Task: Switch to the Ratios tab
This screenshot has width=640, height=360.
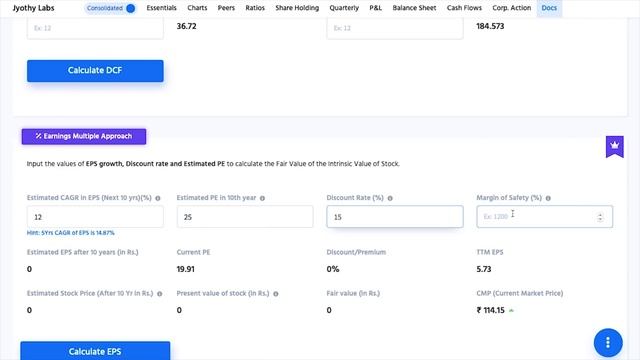Action: pos(255,8)
